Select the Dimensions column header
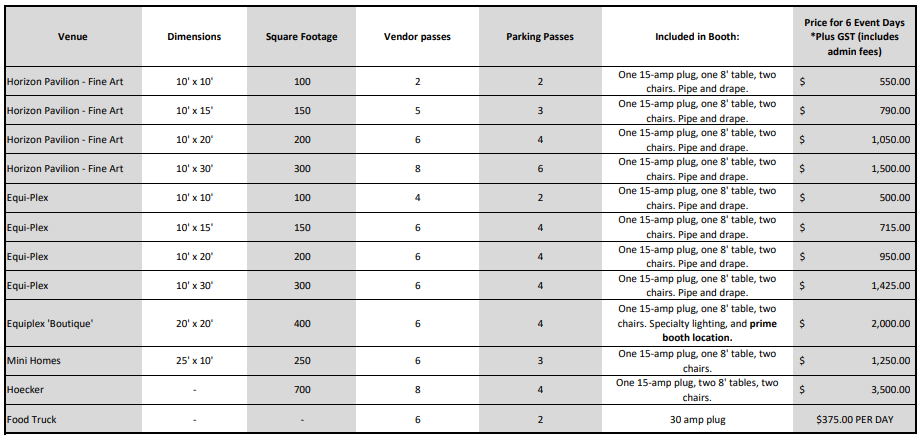Screen dimensions: 921x440 [194, 37]
